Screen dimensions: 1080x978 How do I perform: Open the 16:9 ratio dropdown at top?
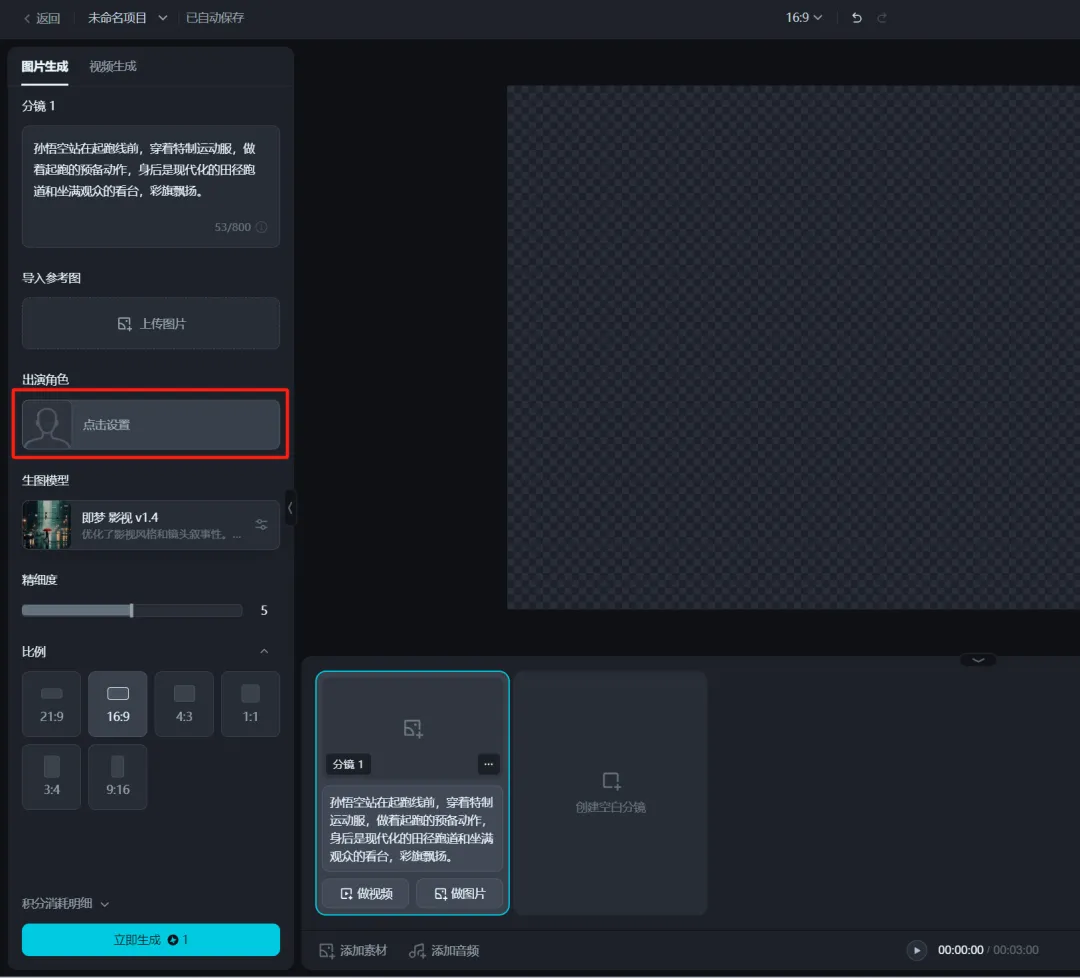(x=804, y=18)
